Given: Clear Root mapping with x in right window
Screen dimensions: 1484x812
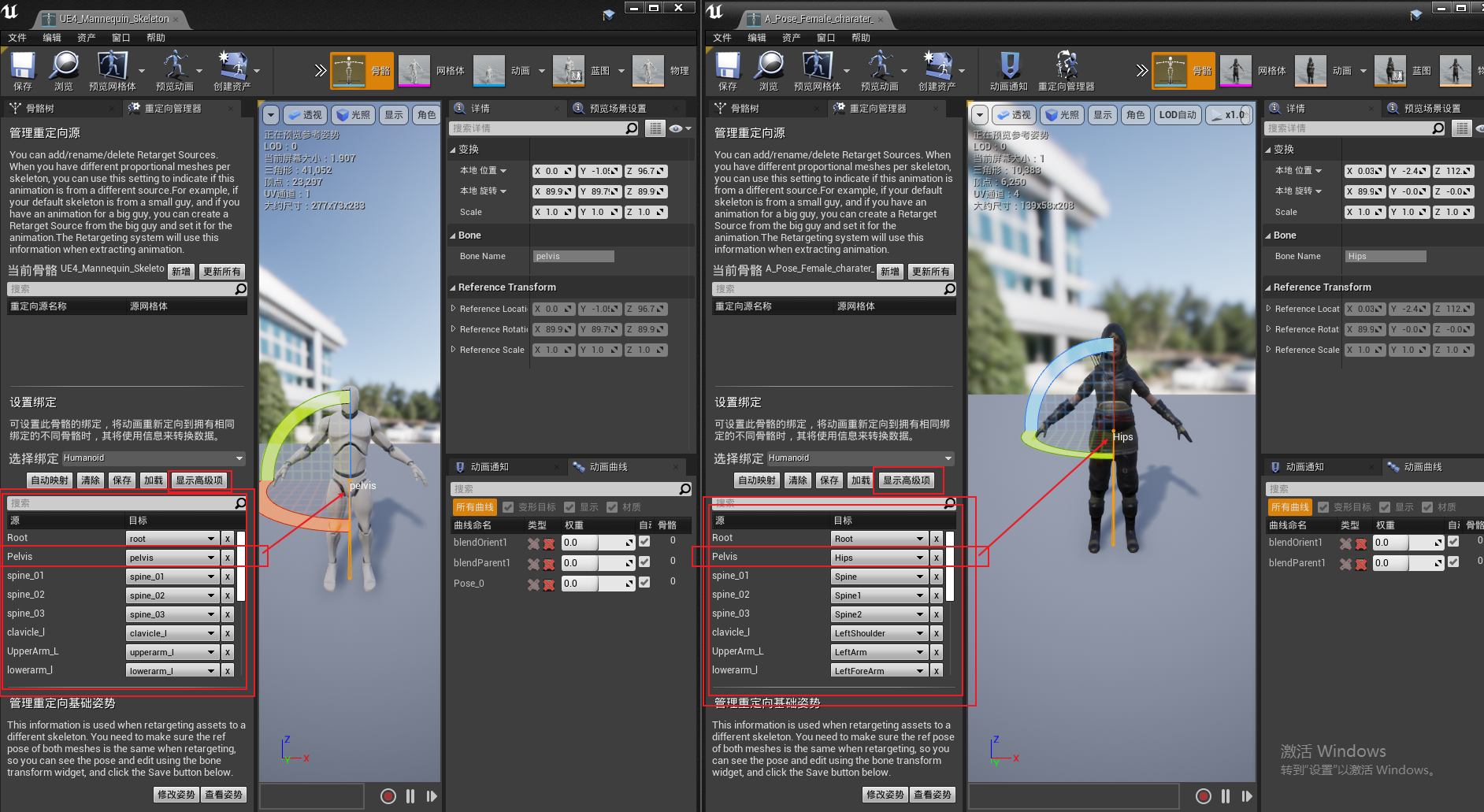Looking at the screenshot, I should click(937, 539).
